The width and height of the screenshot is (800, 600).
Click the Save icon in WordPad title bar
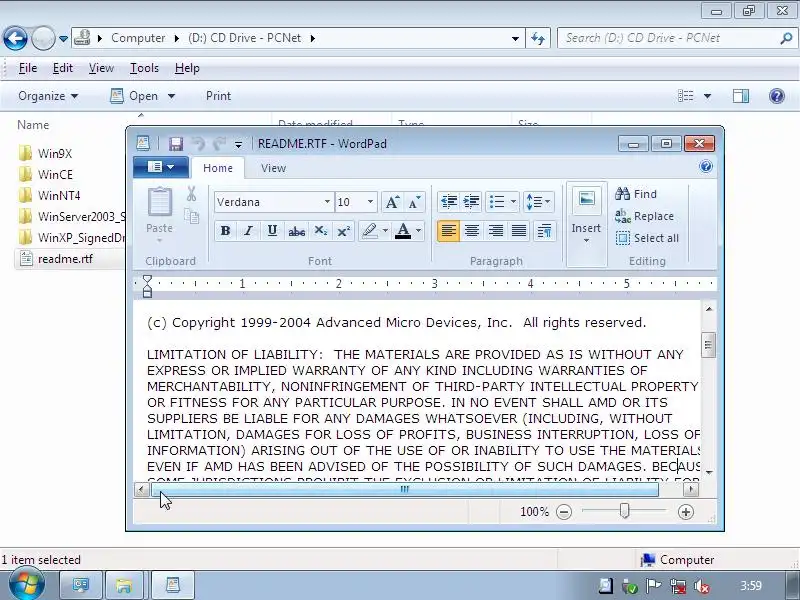[x=176, y=144]
